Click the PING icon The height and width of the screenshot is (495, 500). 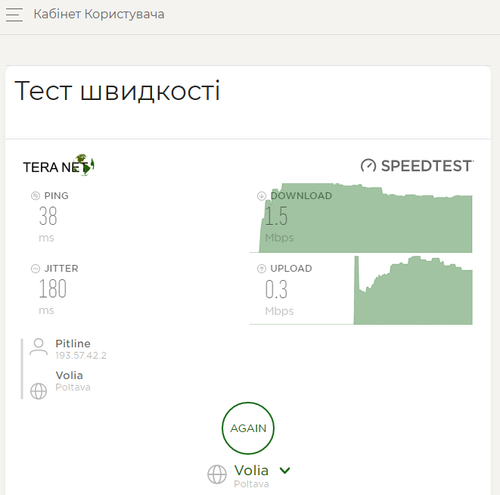tap(35, 196)
